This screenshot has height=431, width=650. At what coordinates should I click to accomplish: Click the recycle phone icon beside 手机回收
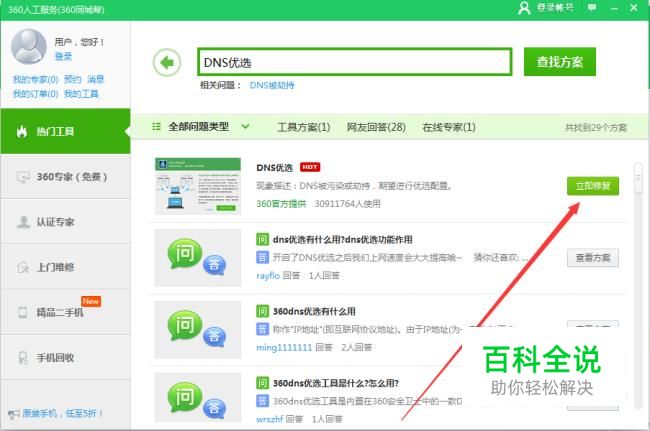pos(23,357)
